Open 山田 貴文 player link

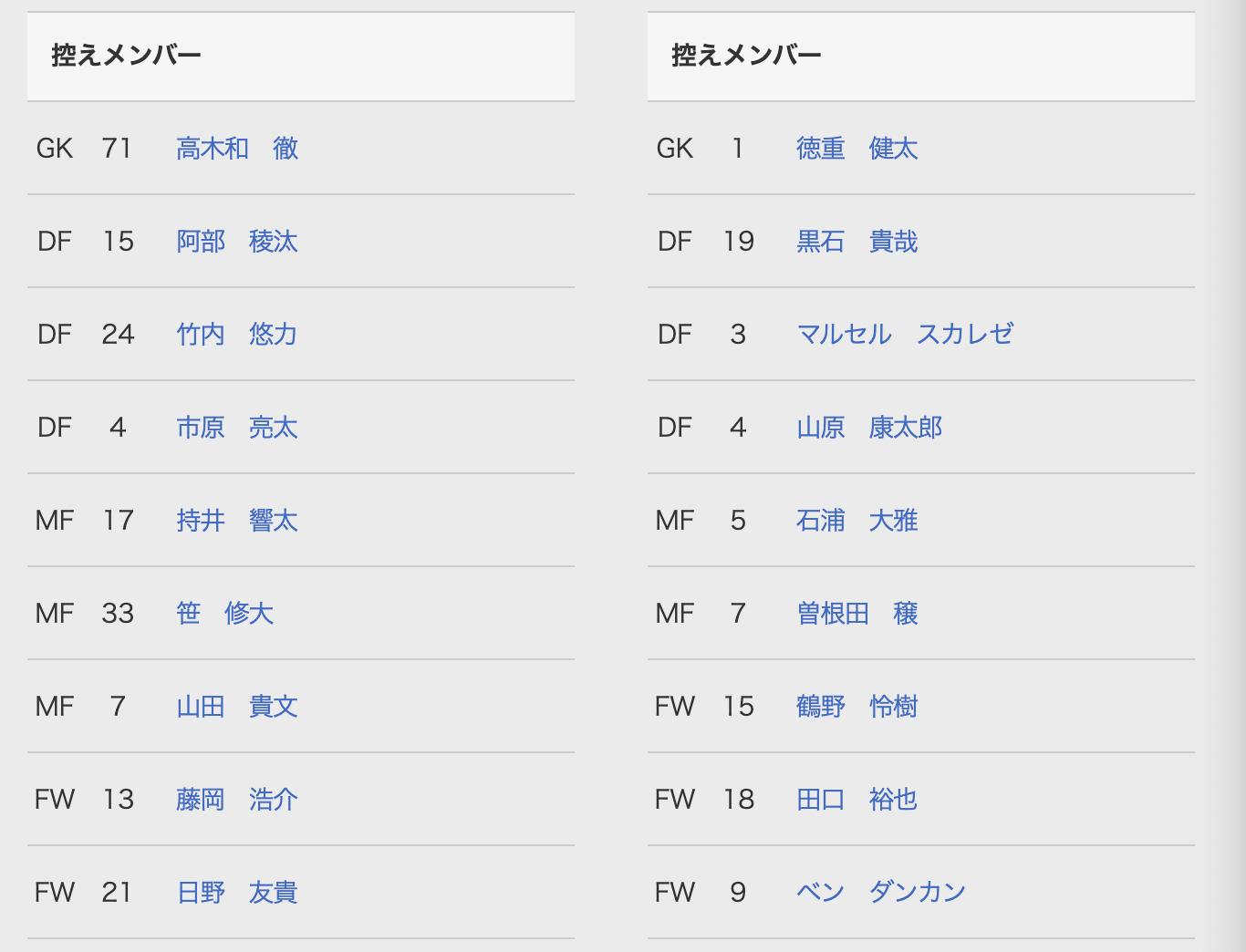tap(237, 707)
